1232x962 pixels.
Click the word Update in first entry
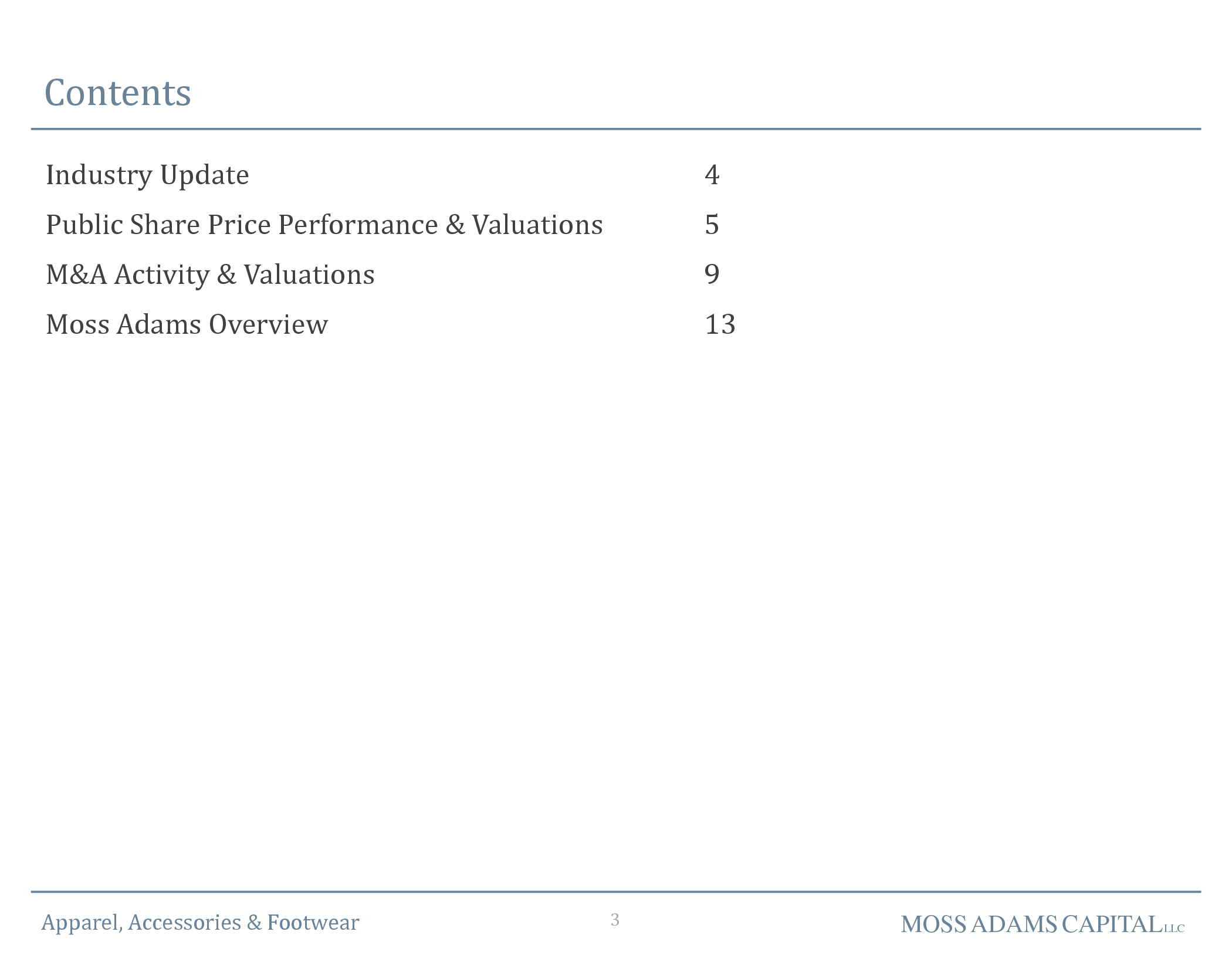pyautogui.click(x=205, y=175)
